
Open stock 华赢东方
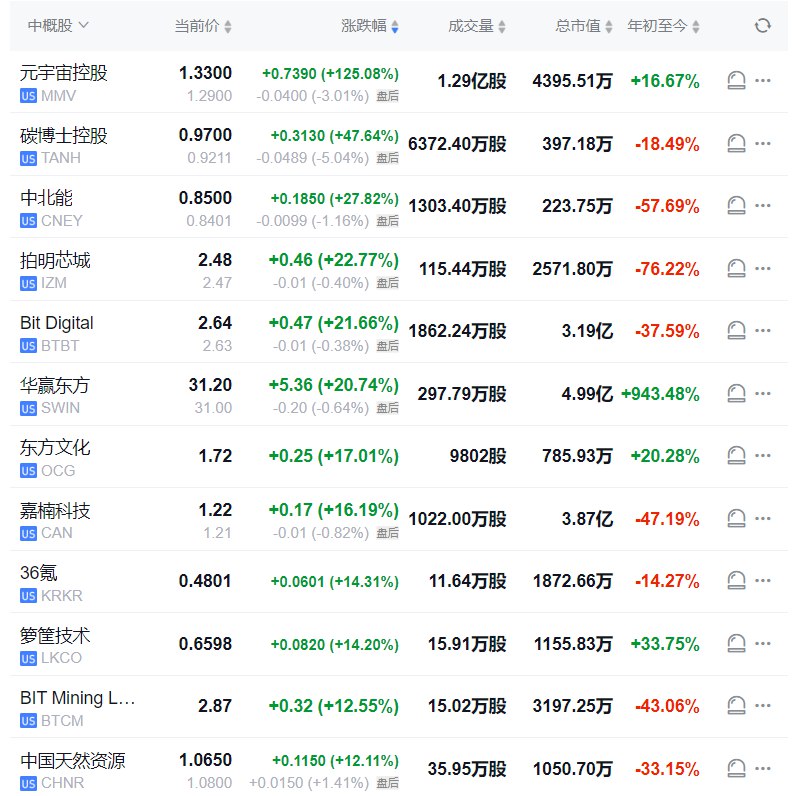pyautogui.click(x=55, y=385)
